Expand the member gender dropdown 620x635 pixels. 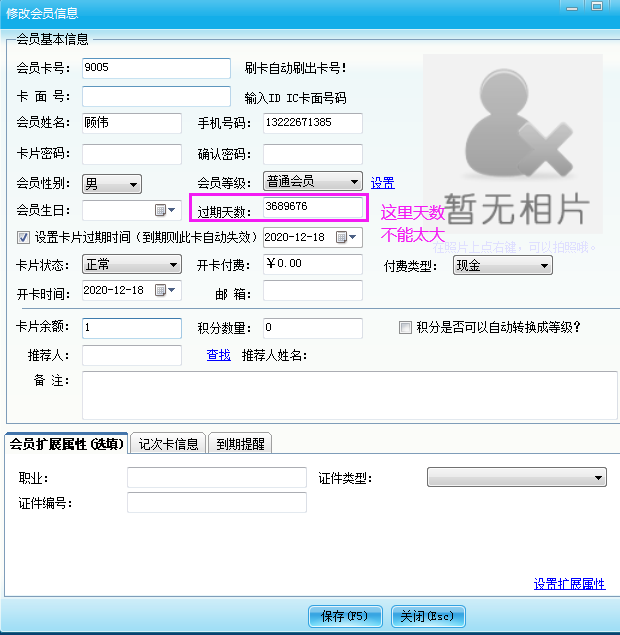pos(133,184)
